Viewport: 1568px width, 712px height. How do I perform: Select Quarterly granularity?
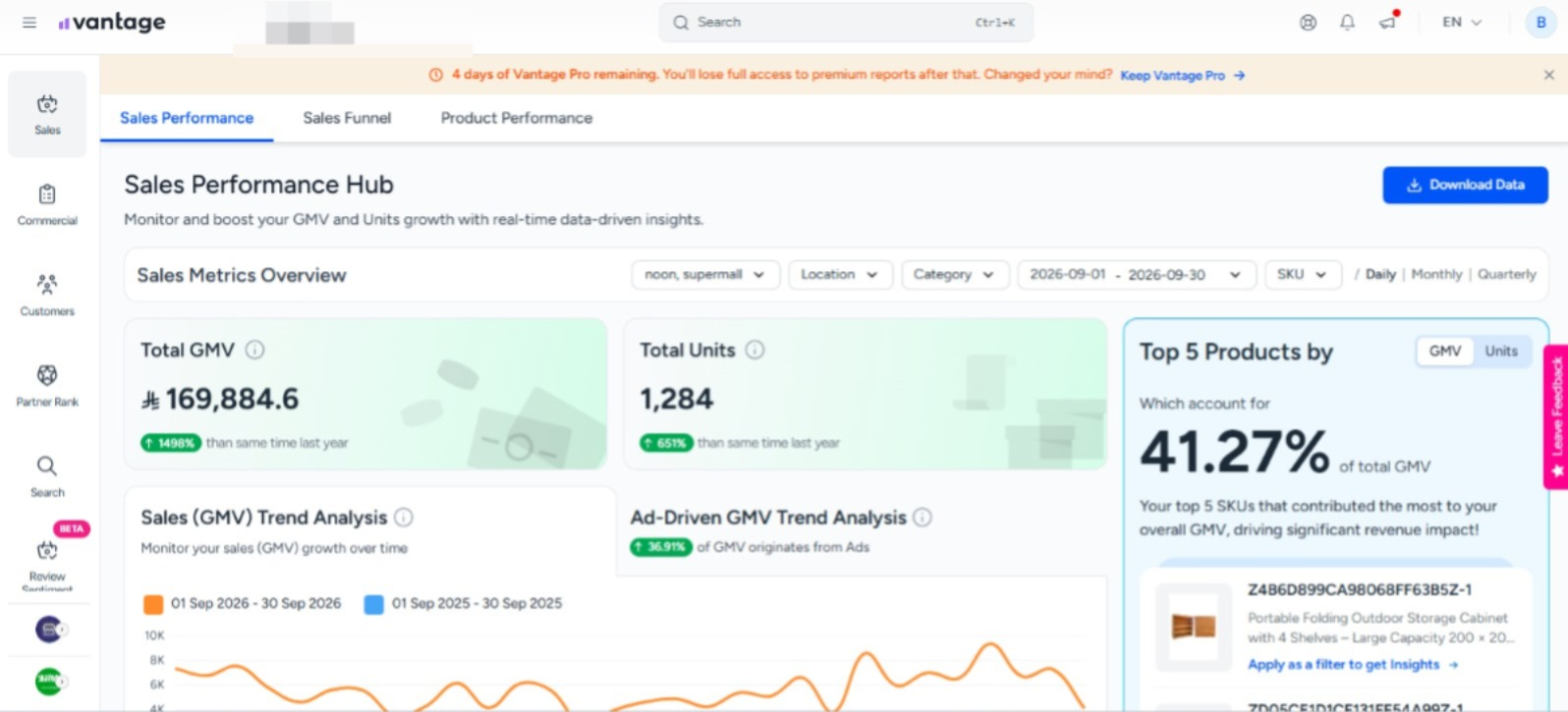pos(1506,274)
